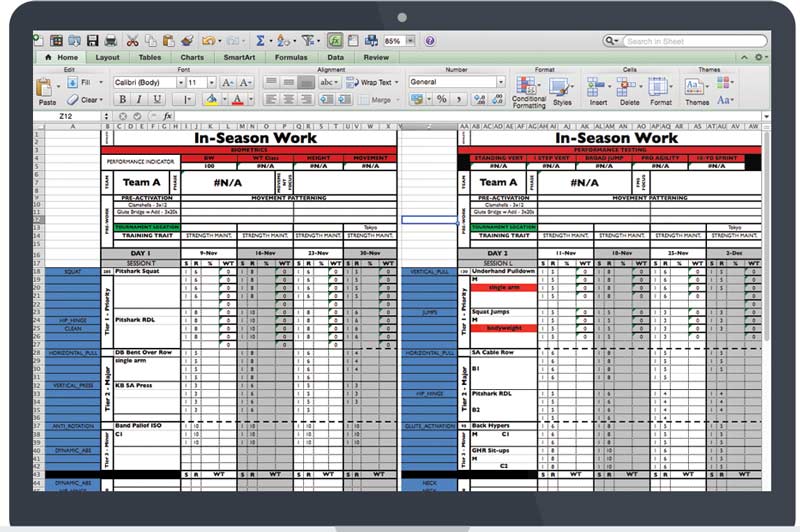Open the font size 11 dropdown

211,82
